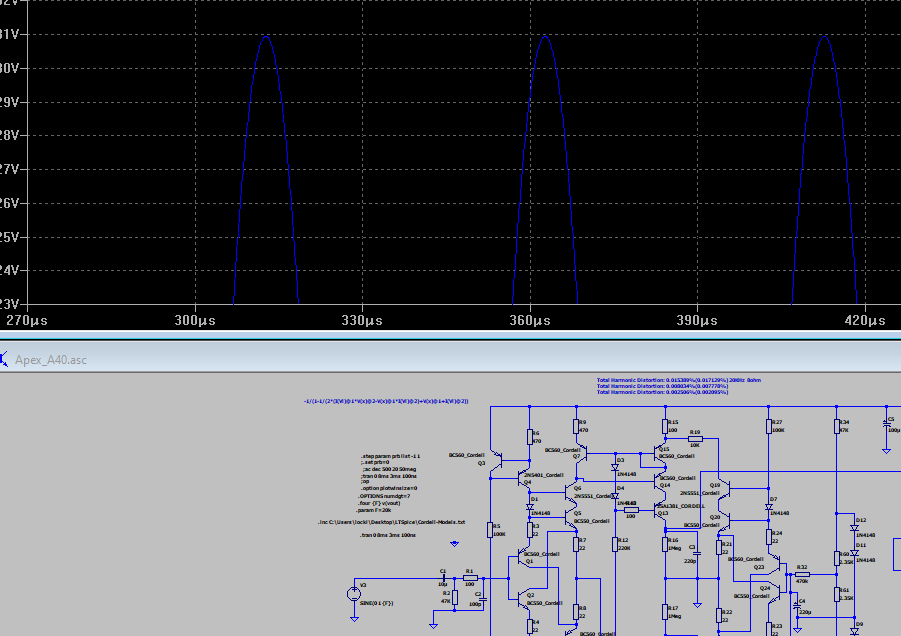Click the 270µs time axis label

click(x=27, y=320)
